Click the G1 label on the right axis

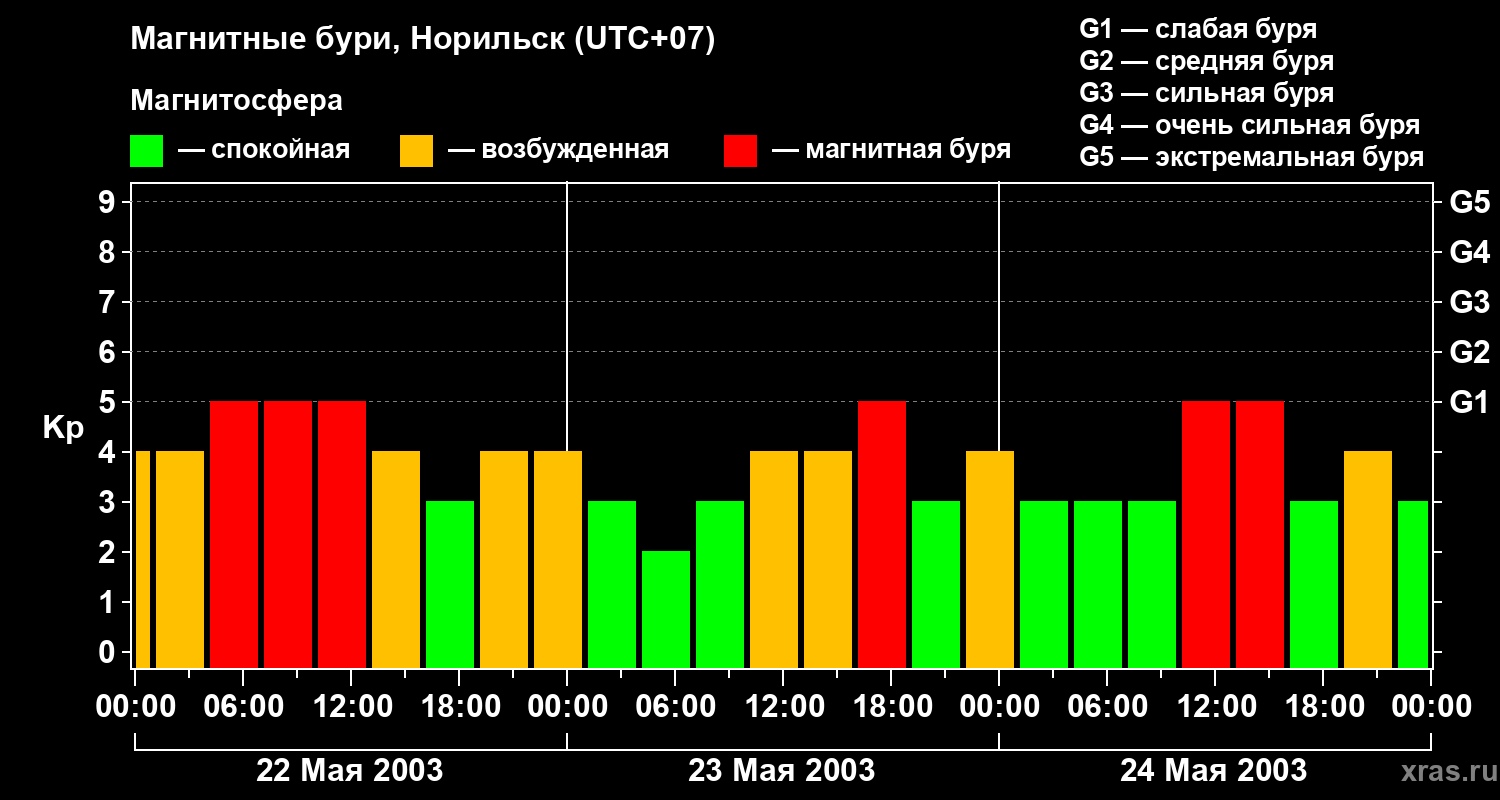(x=1469, y=402)
